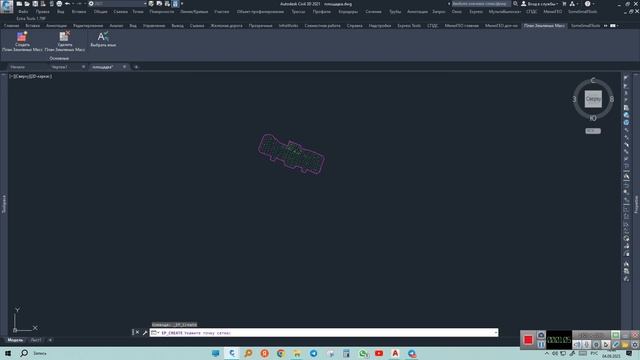Image resolution: width=640 pixels, height=360 pixels.
Task: Add a new layout with plus button
Action: (50, 340)
